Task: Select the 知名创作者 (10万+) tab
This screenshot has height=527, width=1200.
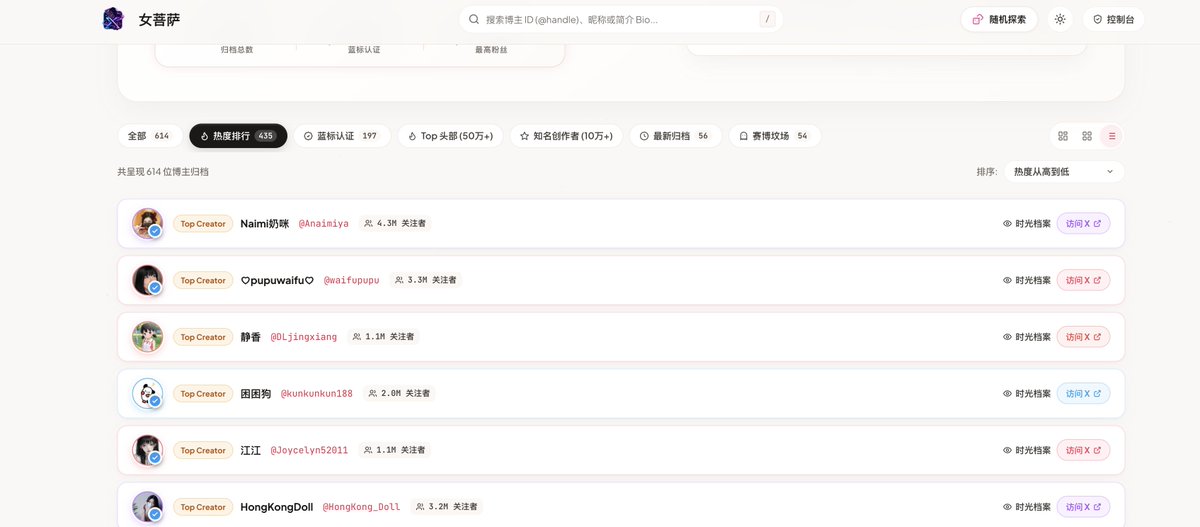Action: coord(566,136)
